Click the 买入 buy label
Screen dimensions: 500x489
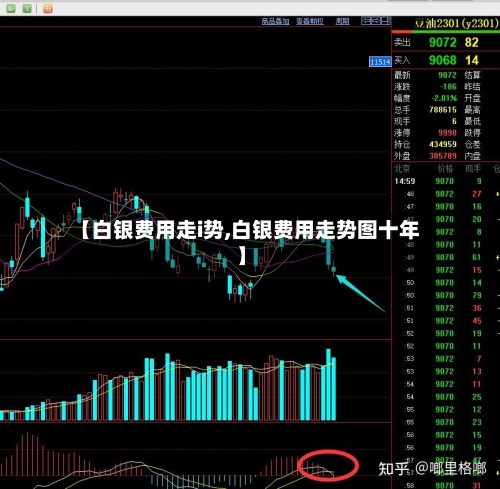coord(402,60)
